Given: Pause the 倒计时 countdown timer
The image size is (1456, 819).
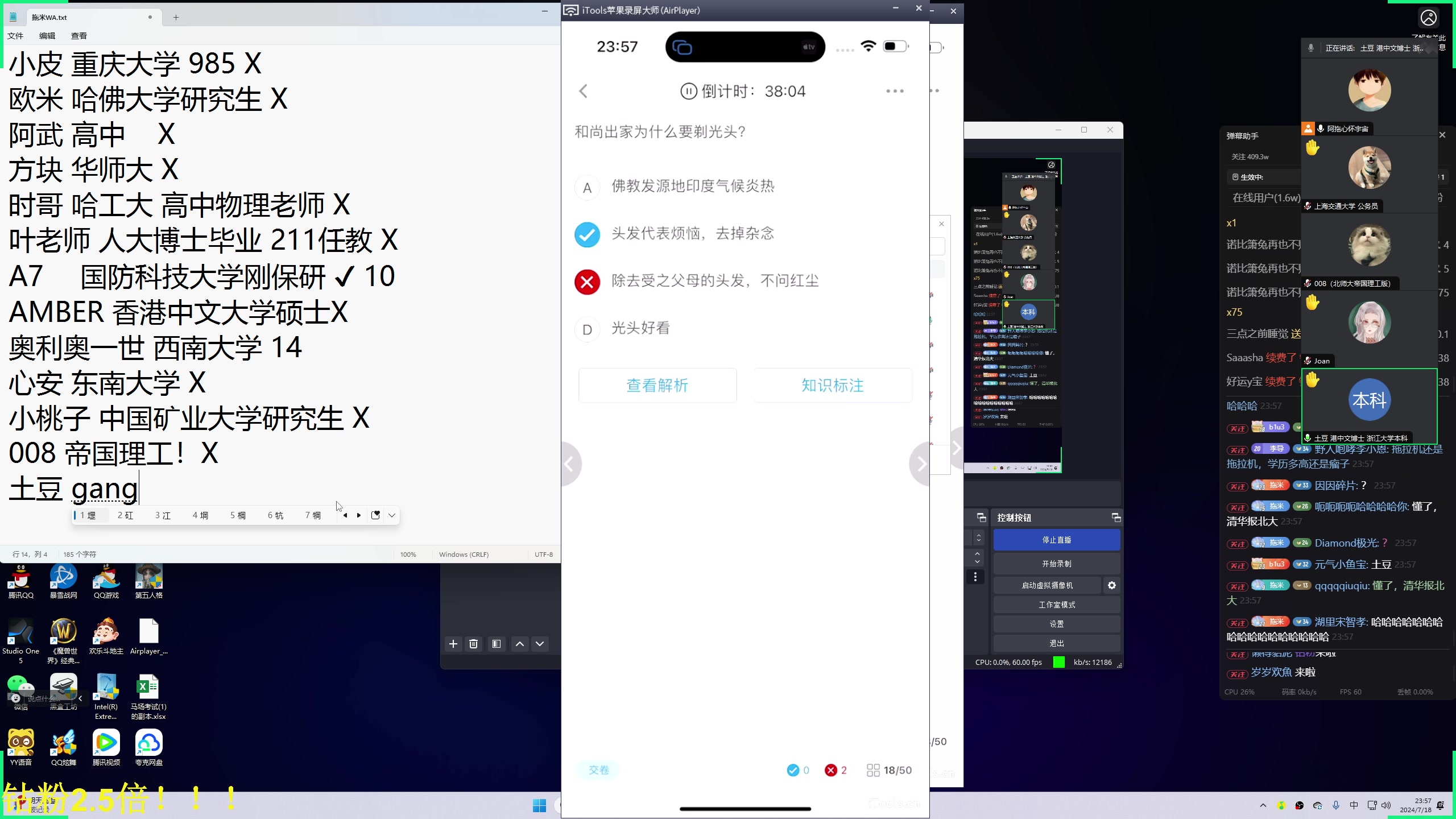Looking at the screenshot, I should 689,91.
